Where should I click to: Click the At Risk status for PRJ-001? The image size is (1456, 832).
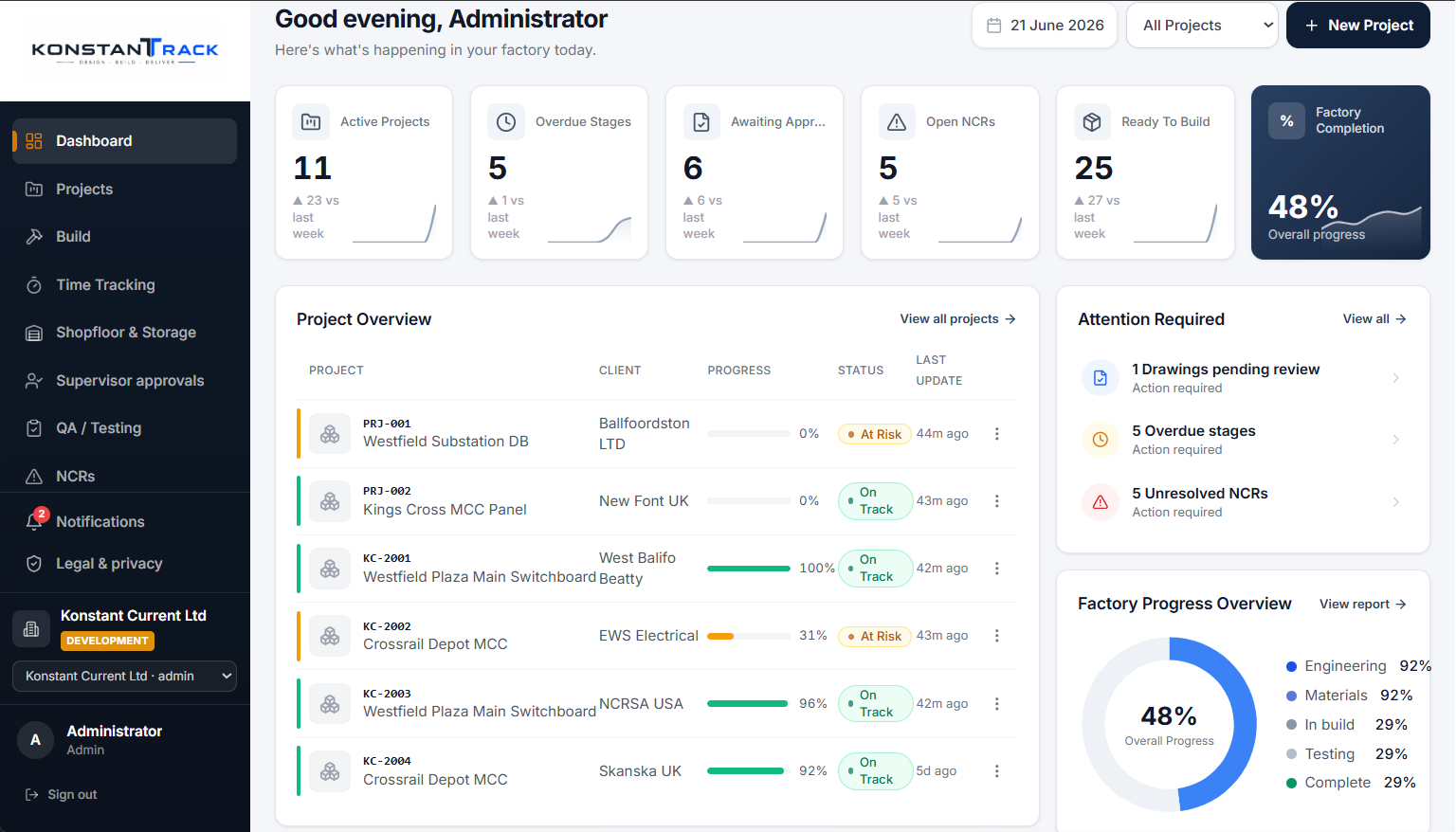click(874, 434)
